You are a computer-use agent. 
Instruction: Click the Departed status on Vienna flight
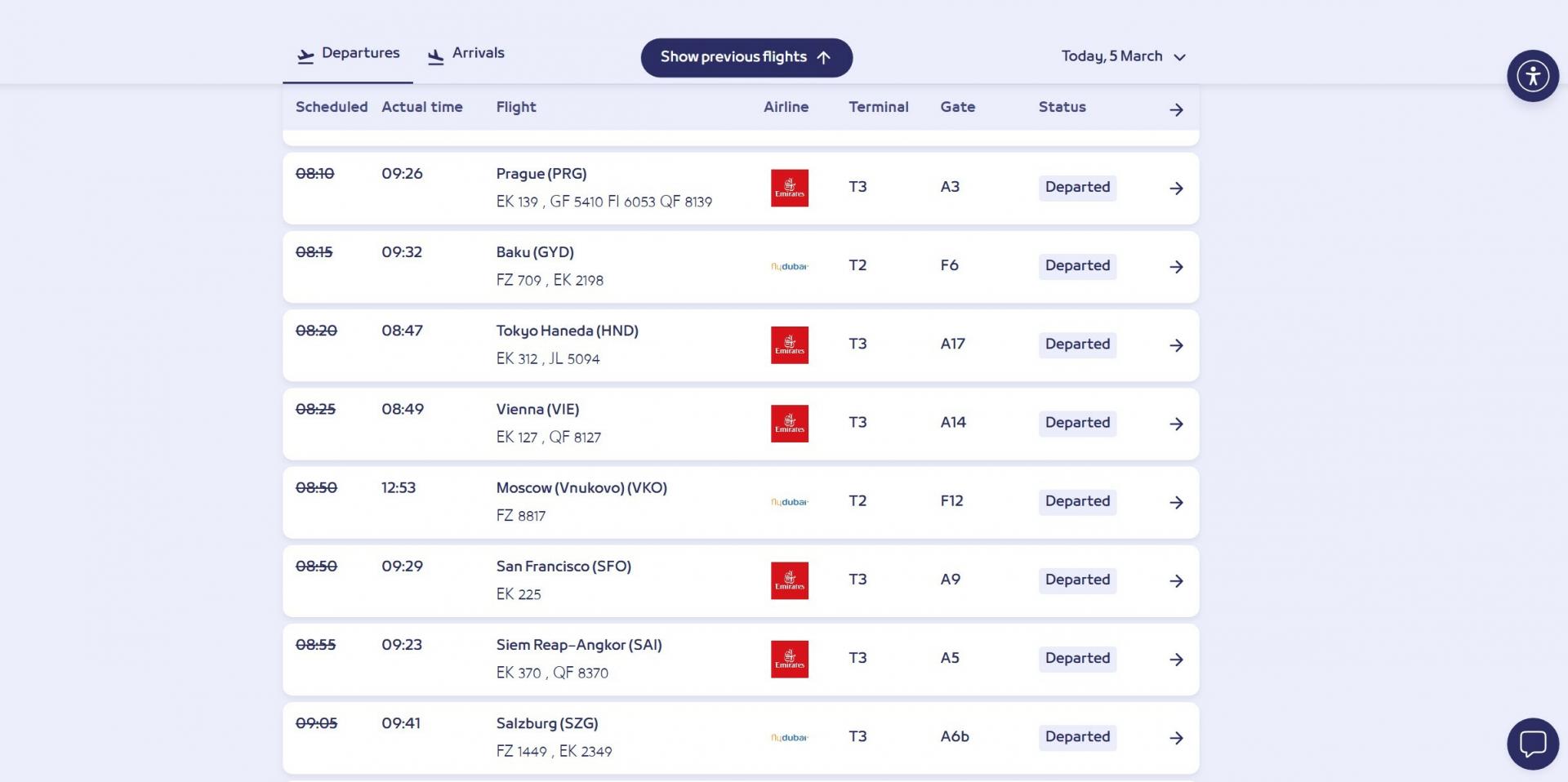pos(1077,423)
